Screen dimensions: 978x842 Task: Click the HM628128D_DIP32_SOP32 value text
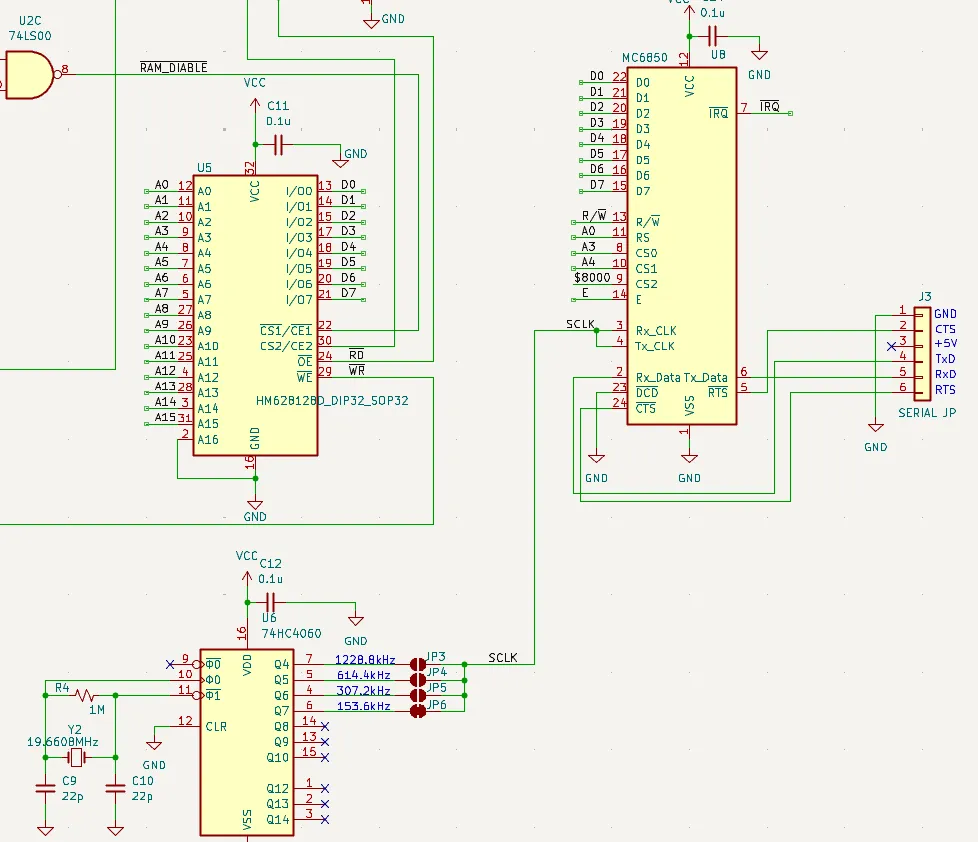pyautogui.click(x=332, y=400)
